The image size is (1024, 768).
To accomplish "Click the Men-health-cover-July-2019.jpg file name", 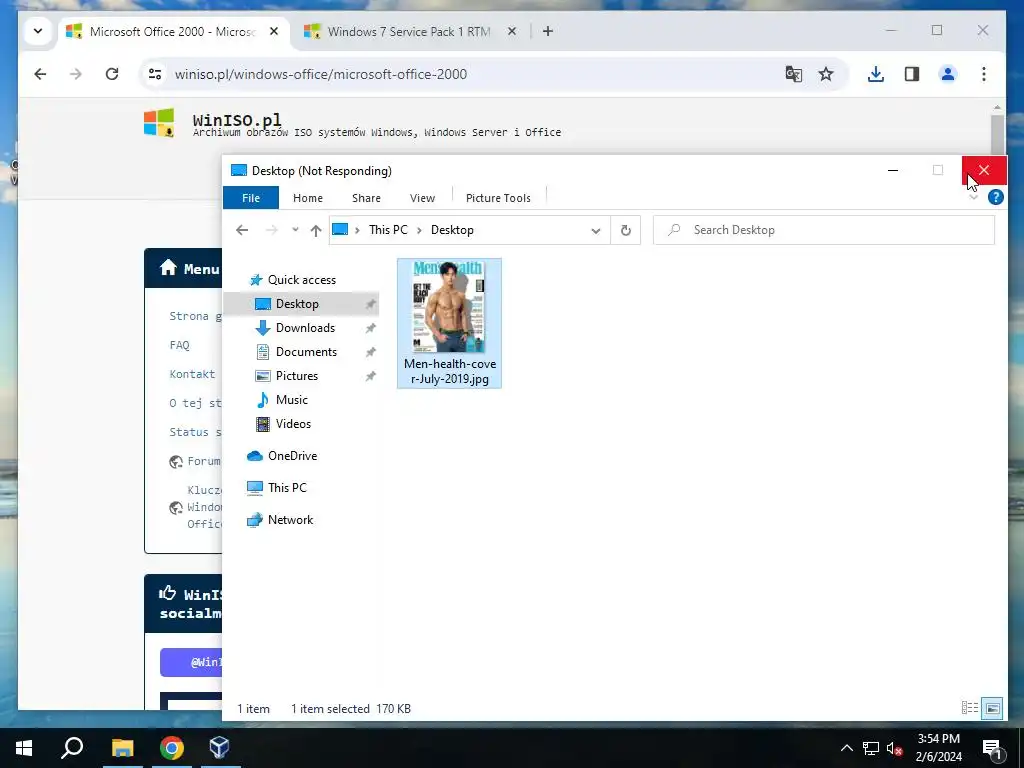I will tap(450, 372).
